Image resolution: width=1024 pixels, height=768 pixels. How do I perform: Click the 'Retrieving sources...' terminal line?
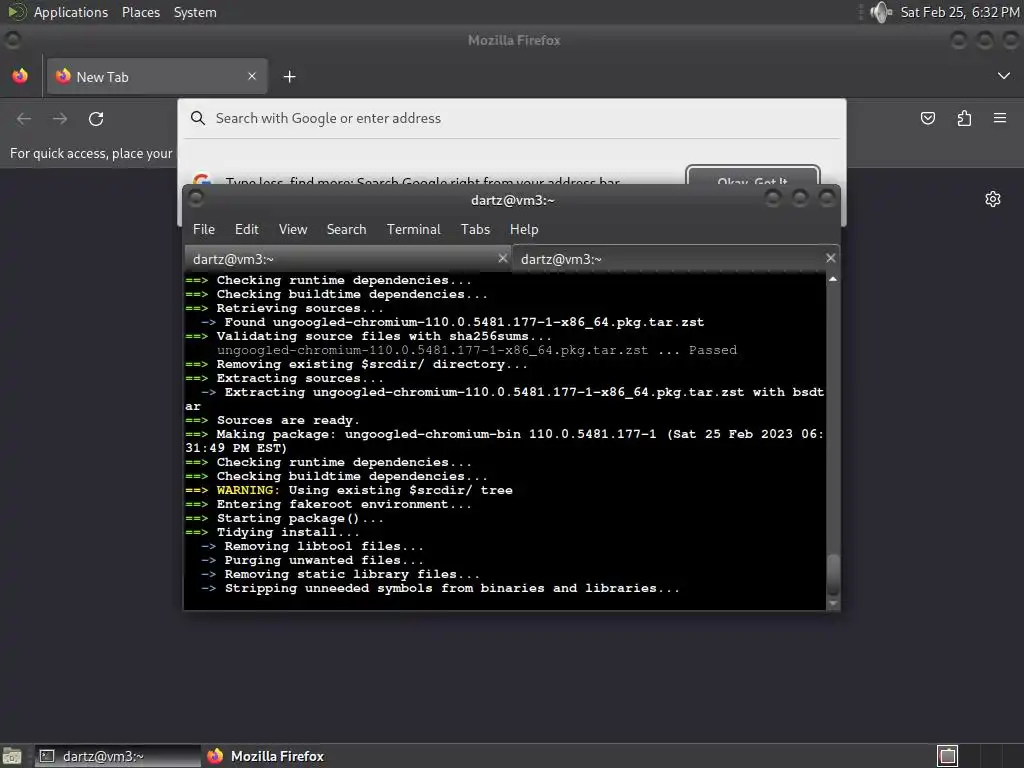tap(284, 308)
